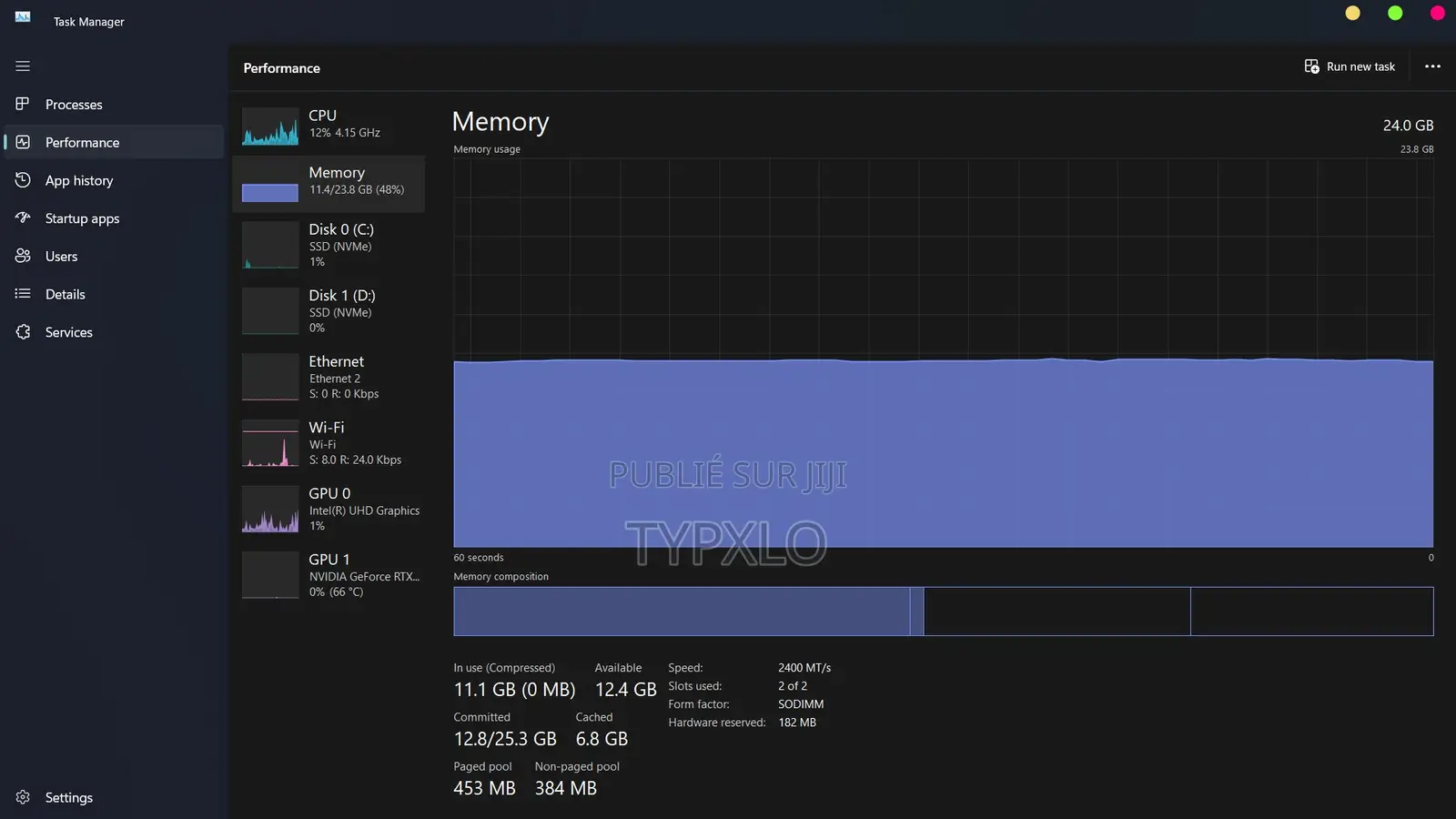
Task: Click the Memory composition bar
Action: [x=943, y=612]
